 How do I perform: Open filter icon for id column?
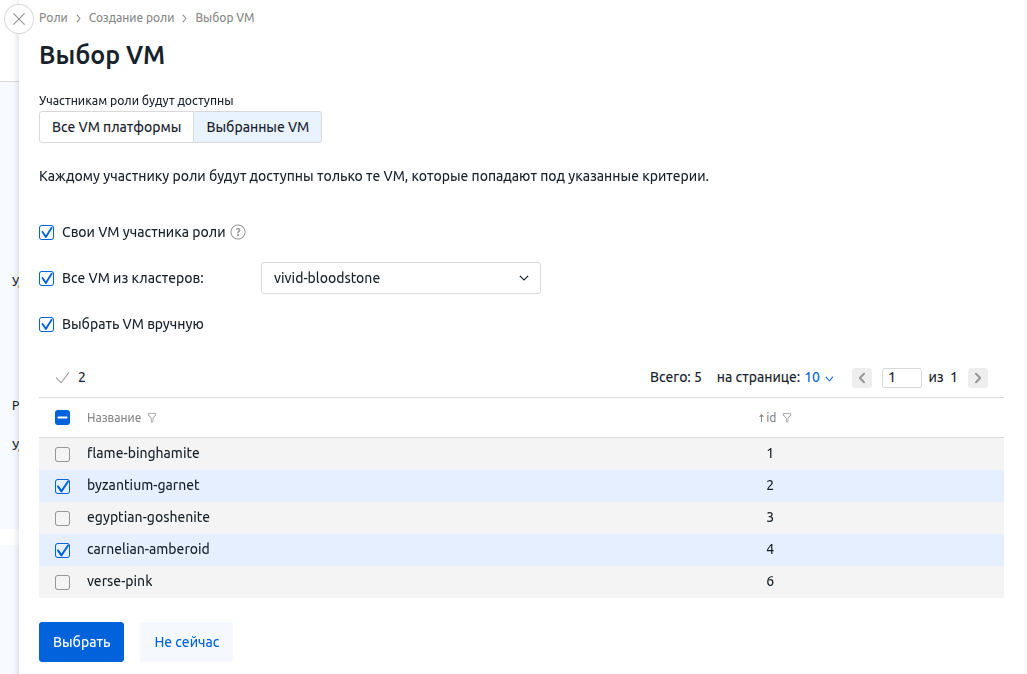pyautogui.click(x=787, y=418)
